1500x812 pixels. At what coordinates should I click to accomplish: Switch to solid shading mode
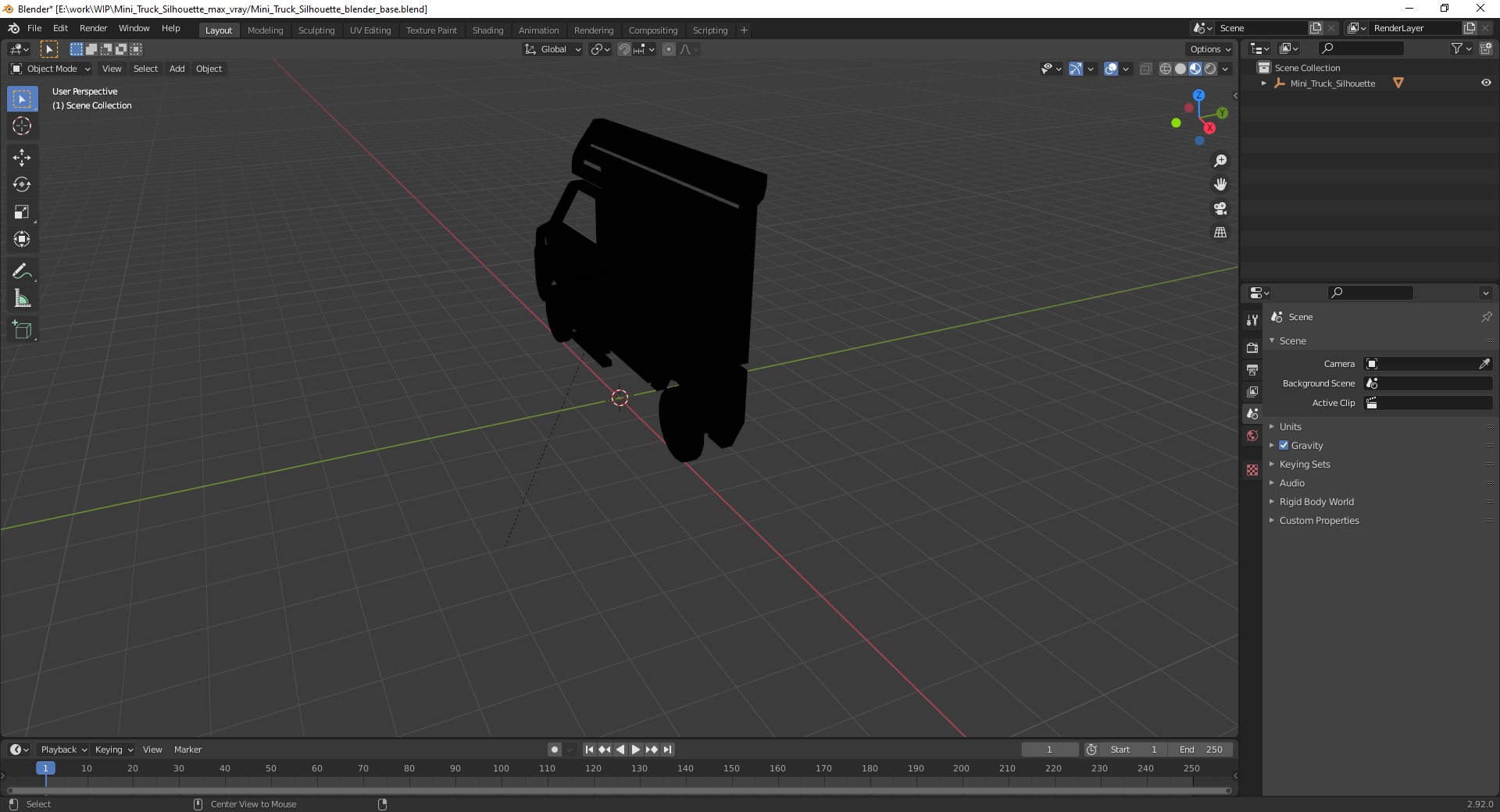click(1180, 69)
